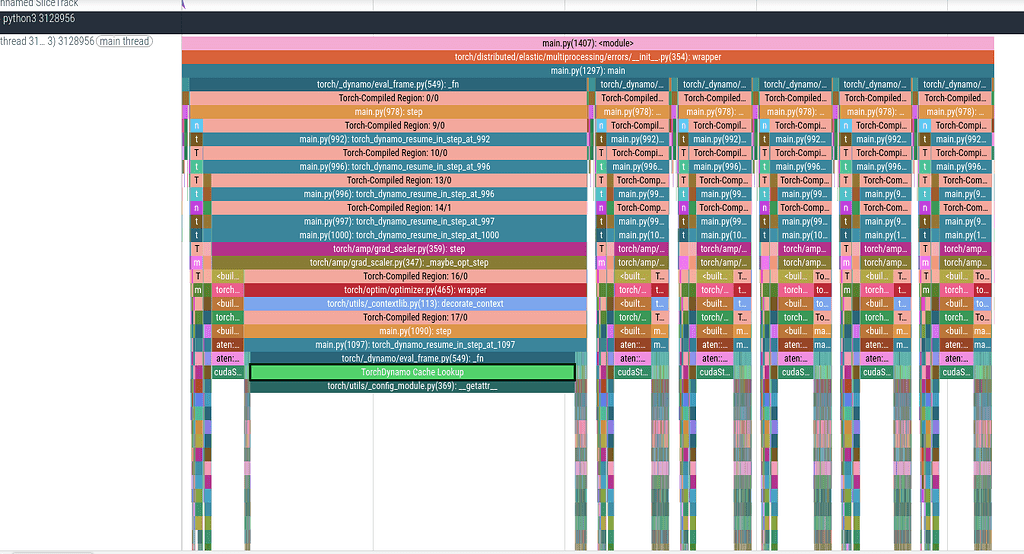Click the torch_dynamo_resume_in_step_at_1097 slice
This screenshot has width=1024, height=554.
415,345
